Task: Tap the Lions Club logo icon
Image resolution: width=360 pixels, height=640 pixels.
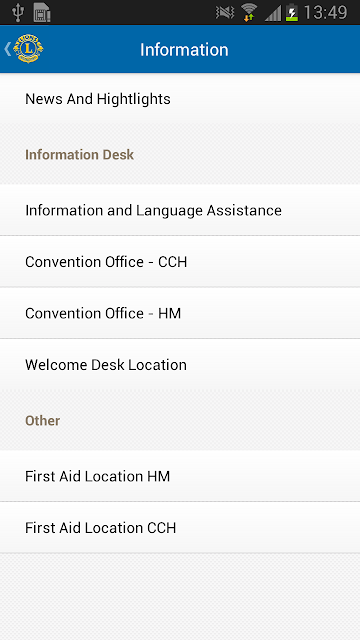Action: (x=28, y=49)
